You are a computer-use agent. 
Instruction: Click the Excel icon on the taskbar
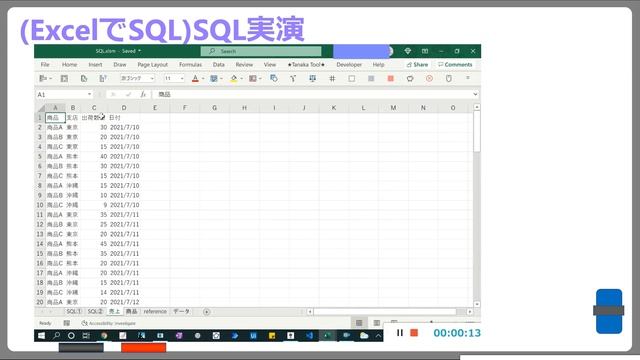(x=327, y=336)
